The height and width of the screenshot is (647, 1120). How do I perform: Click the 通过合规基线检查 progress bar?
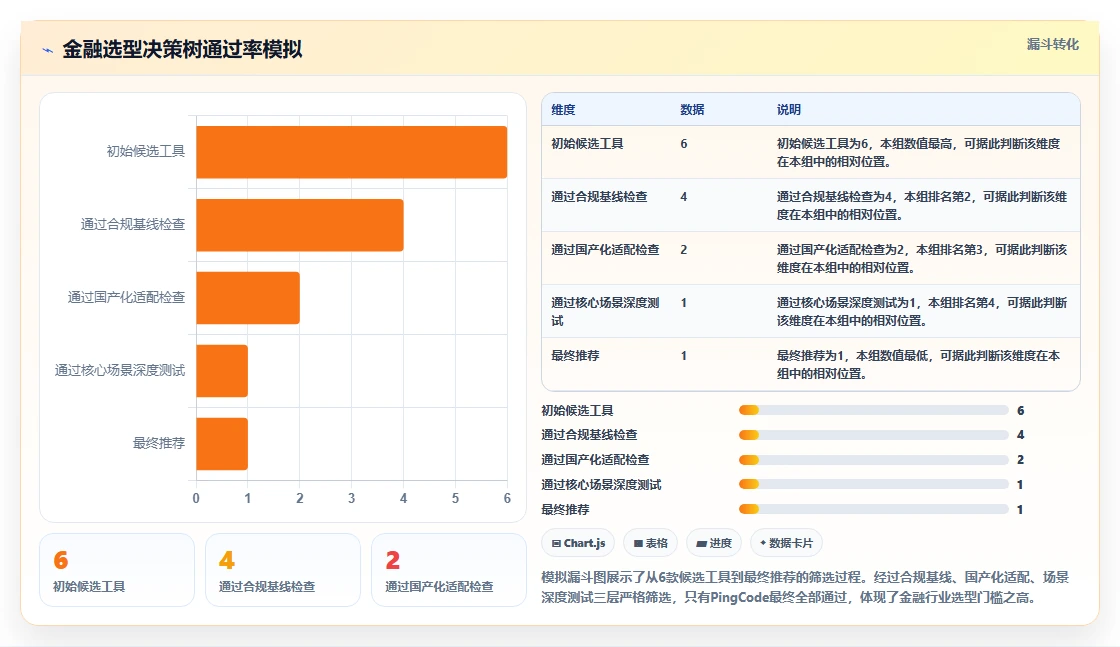(874, 435)
